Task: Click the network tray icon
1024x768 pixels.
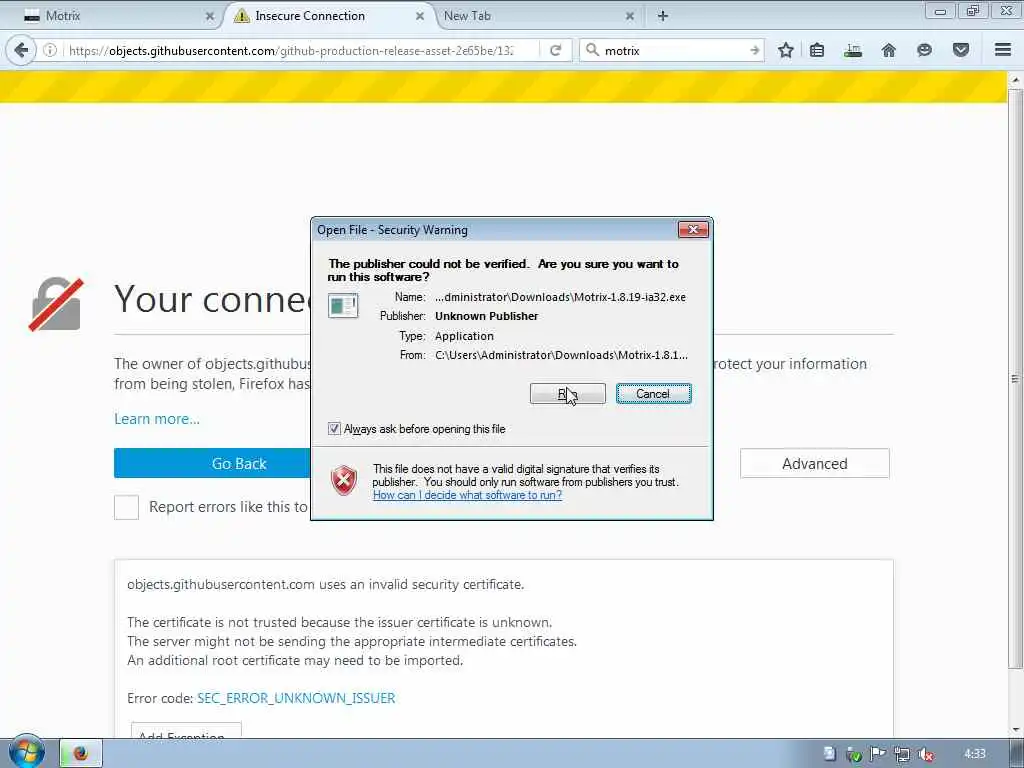Action: pyautogui.click(x=902, y=754)
